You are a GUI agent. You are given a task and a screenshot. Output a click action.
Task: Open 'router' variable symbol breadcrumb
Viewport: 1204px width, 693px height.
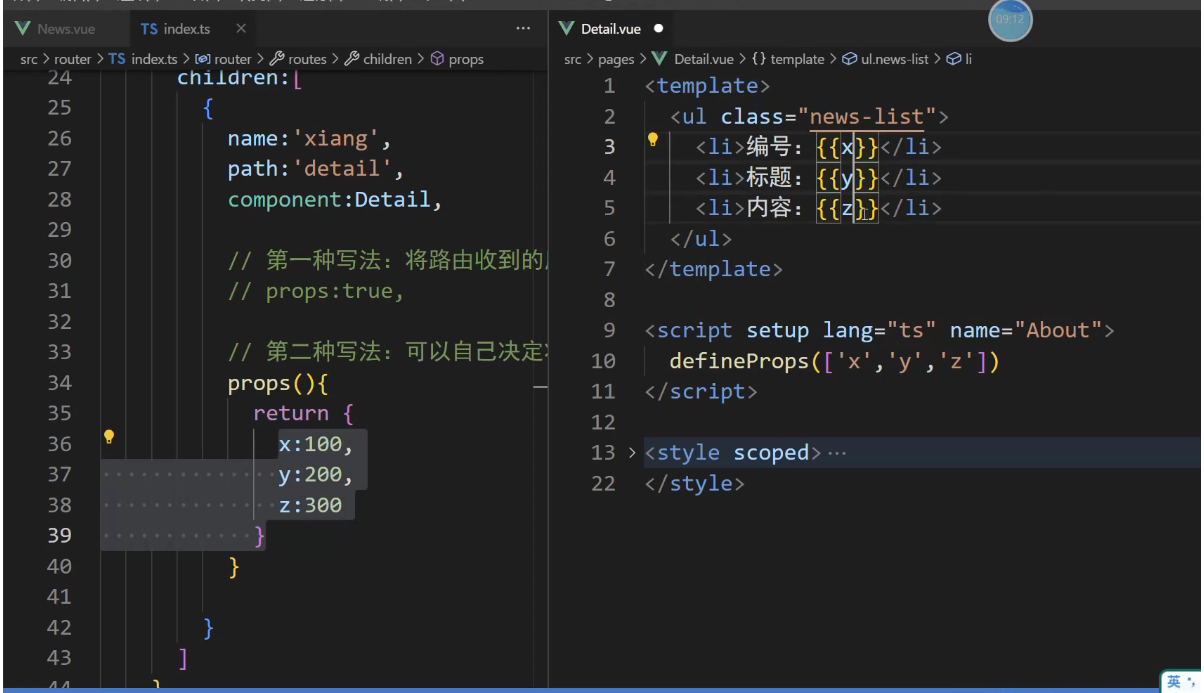232,59
